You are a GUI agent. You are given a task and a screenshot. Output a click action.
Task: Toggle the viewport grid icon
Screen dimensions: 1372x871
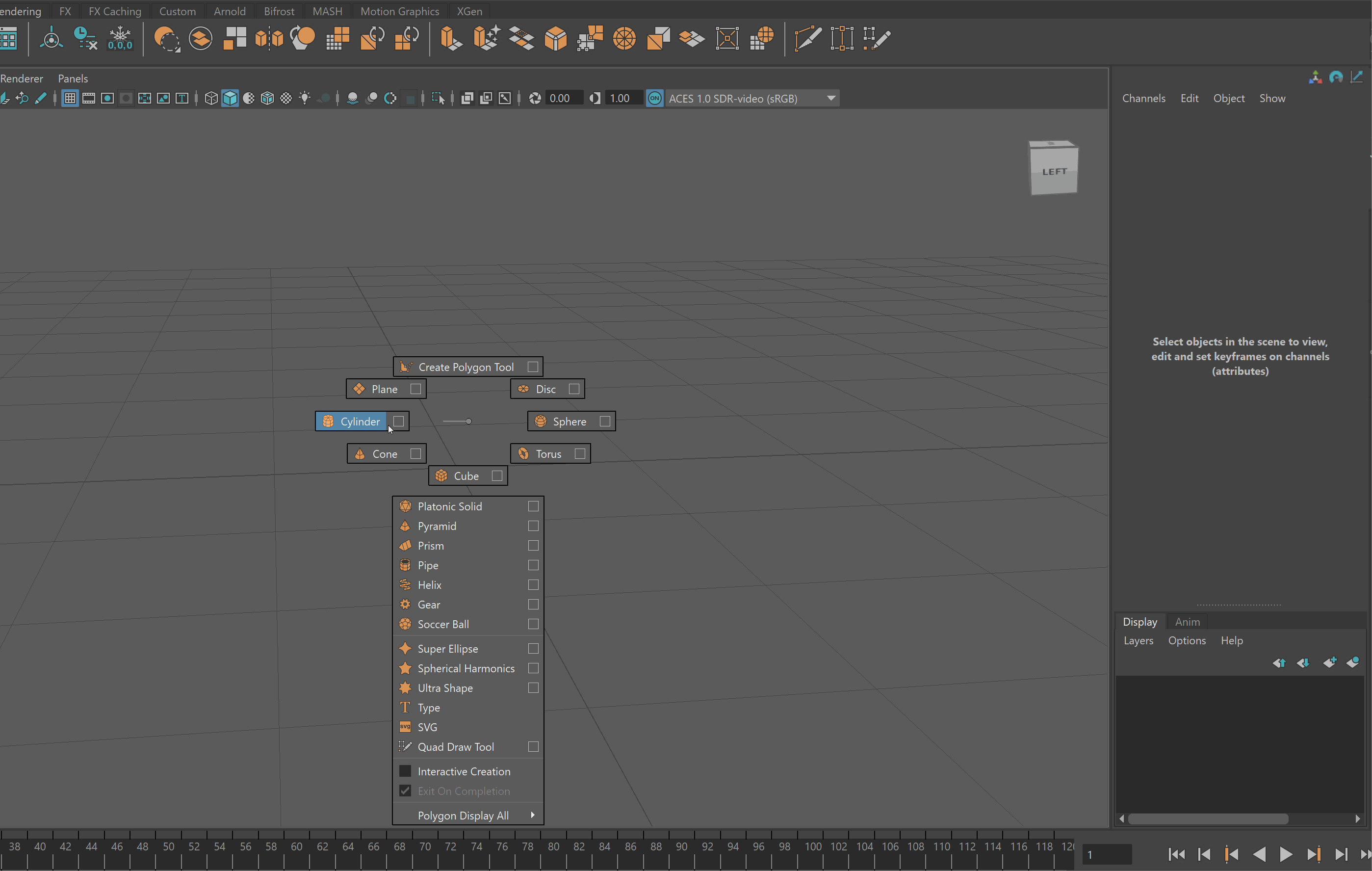pos(70,98)
